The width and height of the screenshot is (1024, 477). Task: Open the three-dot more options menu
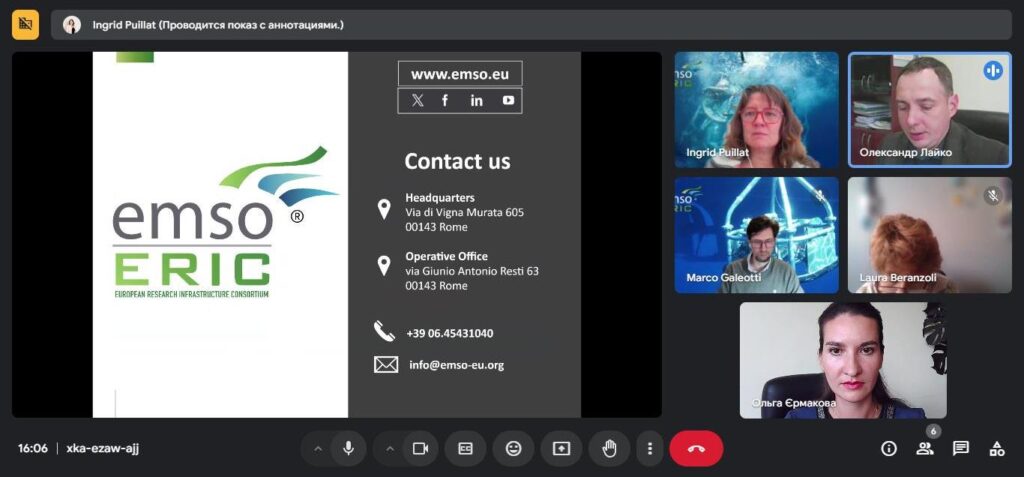click(650, 449)
